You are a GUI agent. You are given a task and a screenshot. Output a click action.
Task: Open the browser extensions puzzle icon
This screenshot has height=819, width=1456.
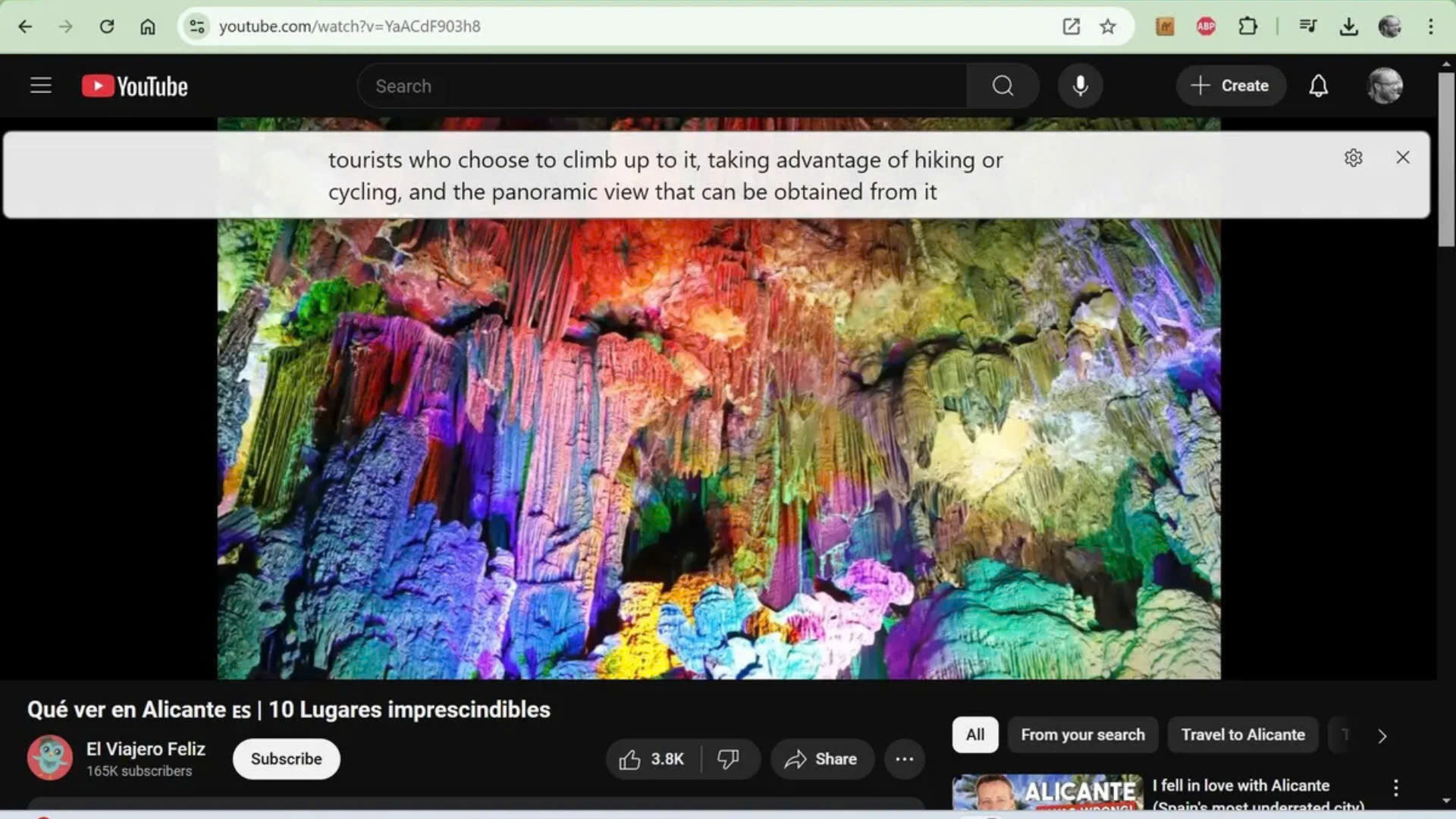1247,27
